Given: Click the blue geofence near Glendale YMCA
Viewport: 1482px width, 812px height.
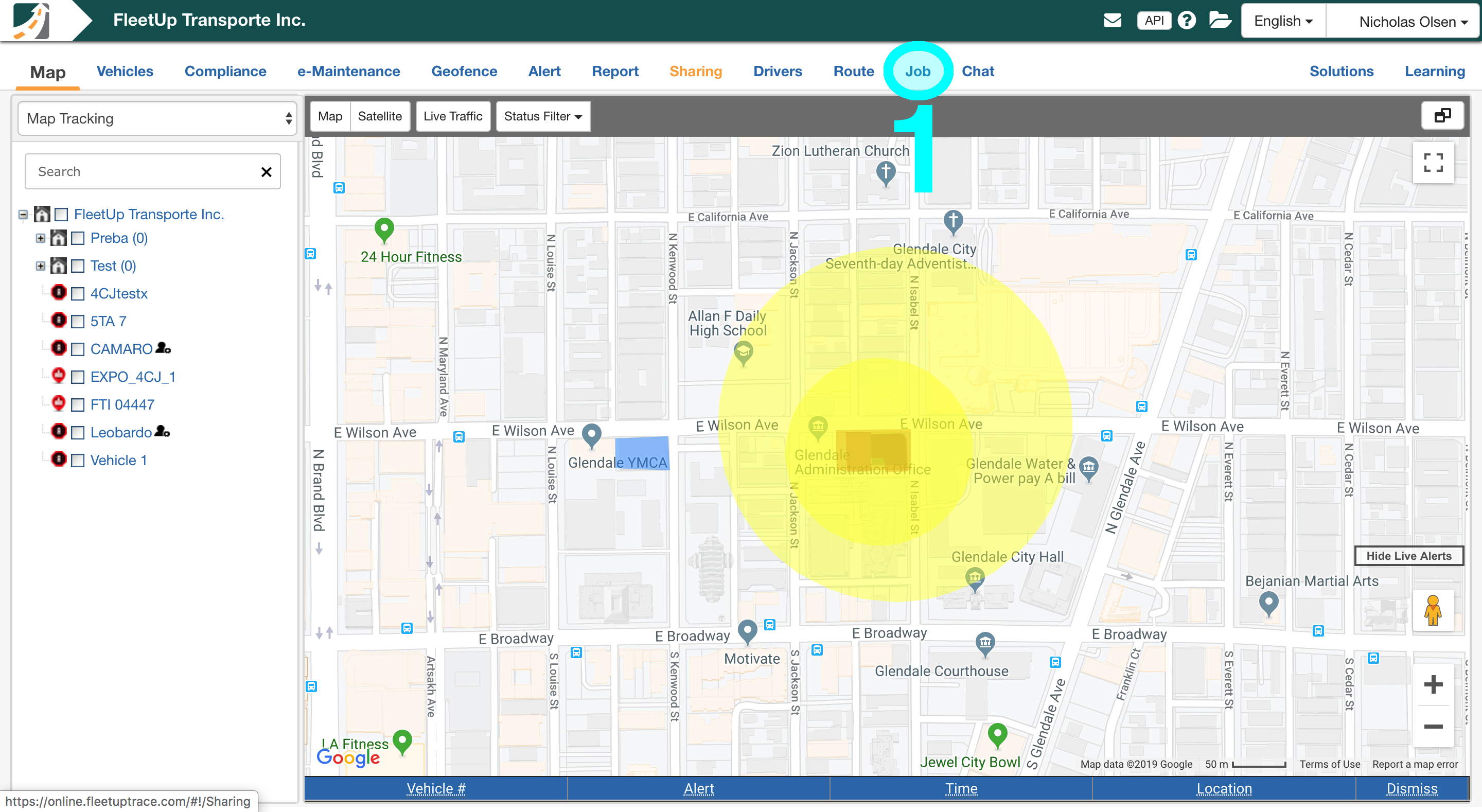Looking at the screenshot, I should 642,453.
